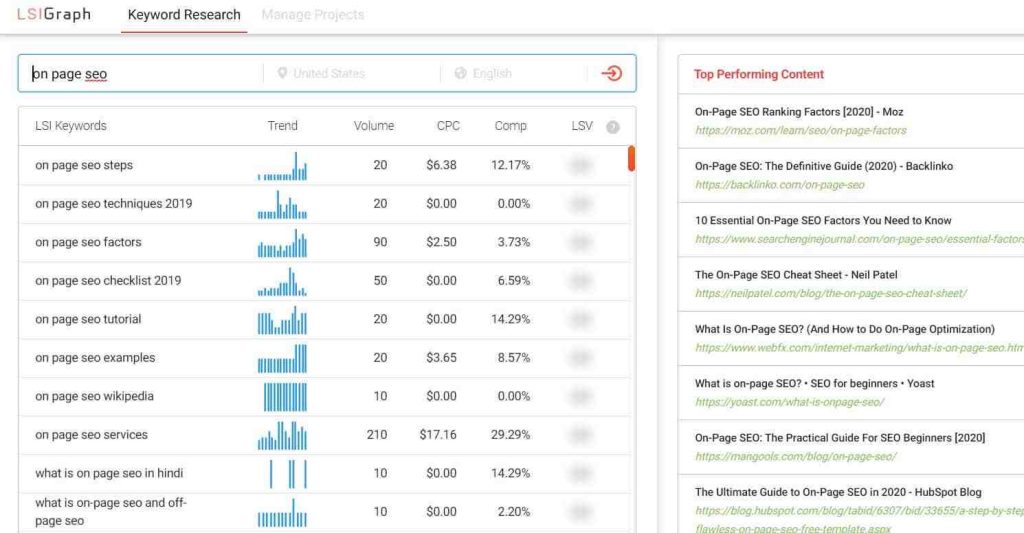This screenshot has height=533, width=1024.
Task: Open HubSpot Ultimate Guide title
Action: (838, 492)
